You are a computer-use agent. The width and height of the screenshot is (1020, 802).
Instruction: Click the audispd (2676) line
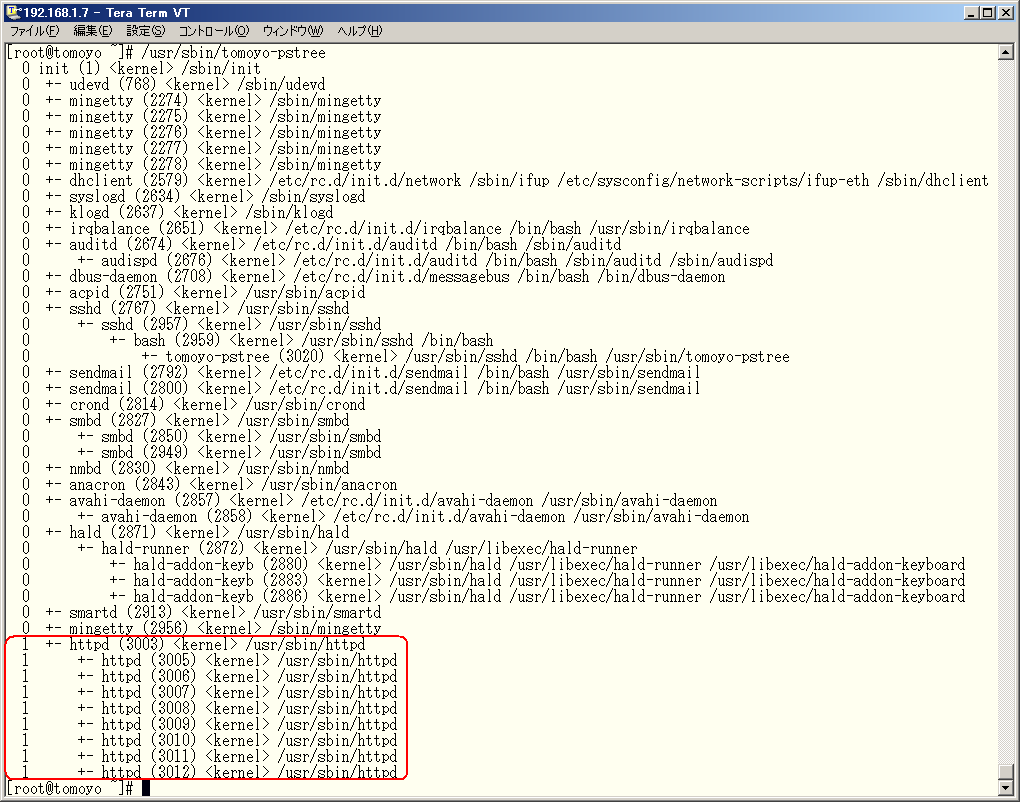tap(397, 260)
